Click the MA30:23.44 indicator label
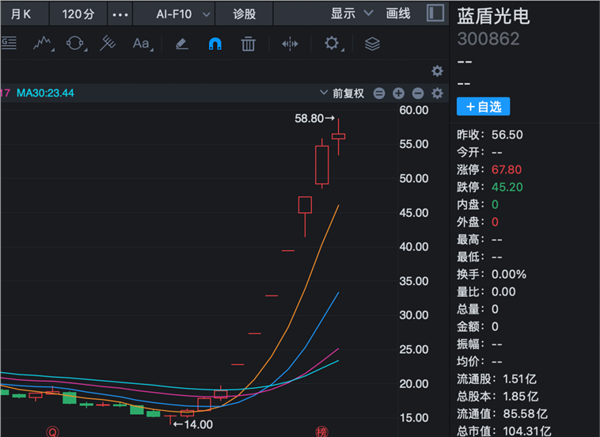The width and height of the screenshot is (600, 437). pos(45,93)
